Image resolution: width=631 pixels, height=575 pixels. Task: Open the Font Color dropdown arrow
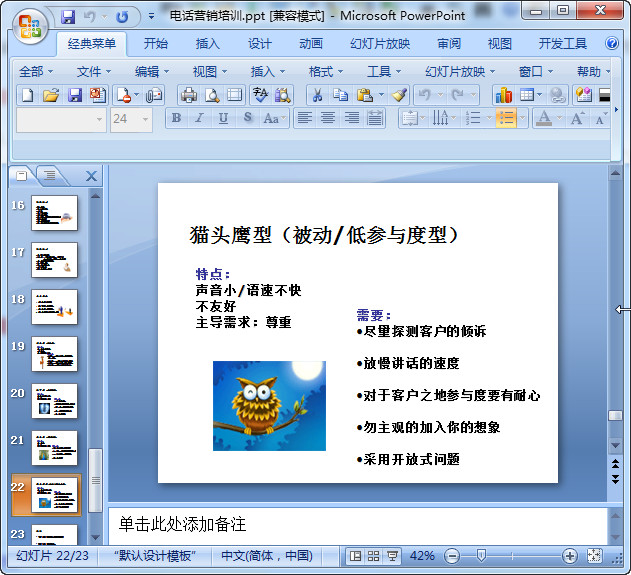tap(559, 118)
